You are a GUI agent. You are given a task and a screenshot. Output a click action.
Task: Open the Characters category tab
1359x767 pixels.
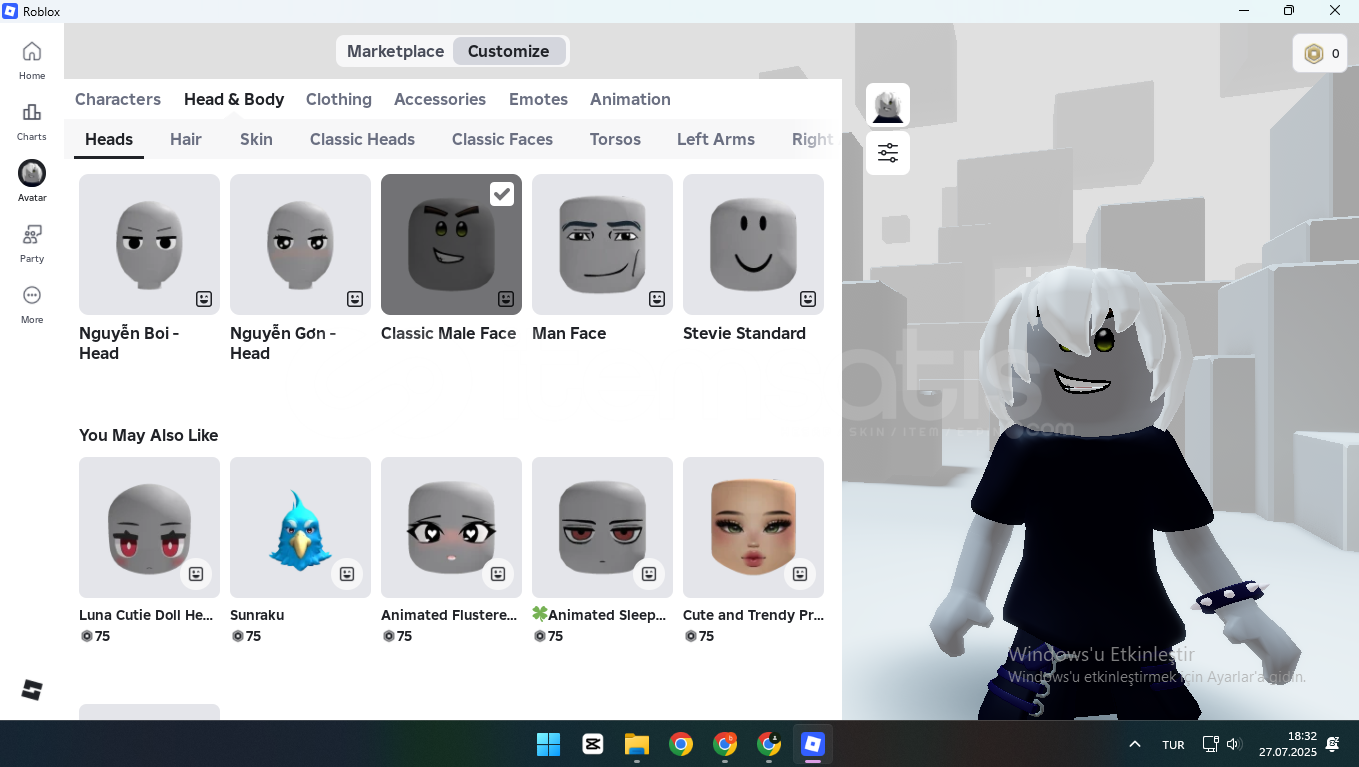118,99
